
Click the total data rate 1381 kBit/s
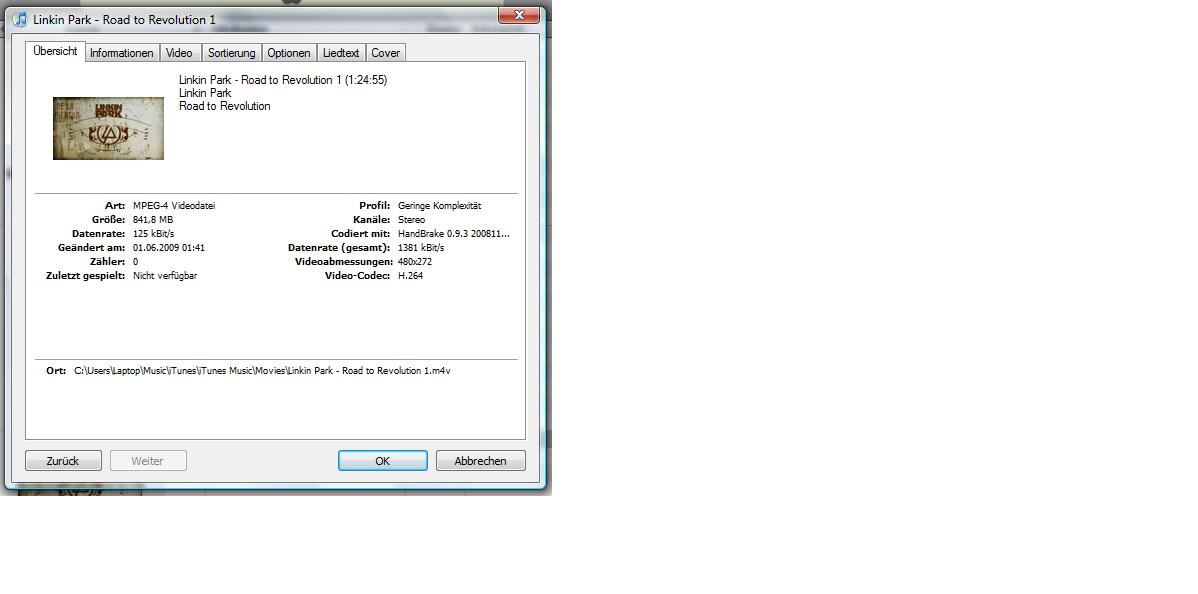[x=421, y=248]
